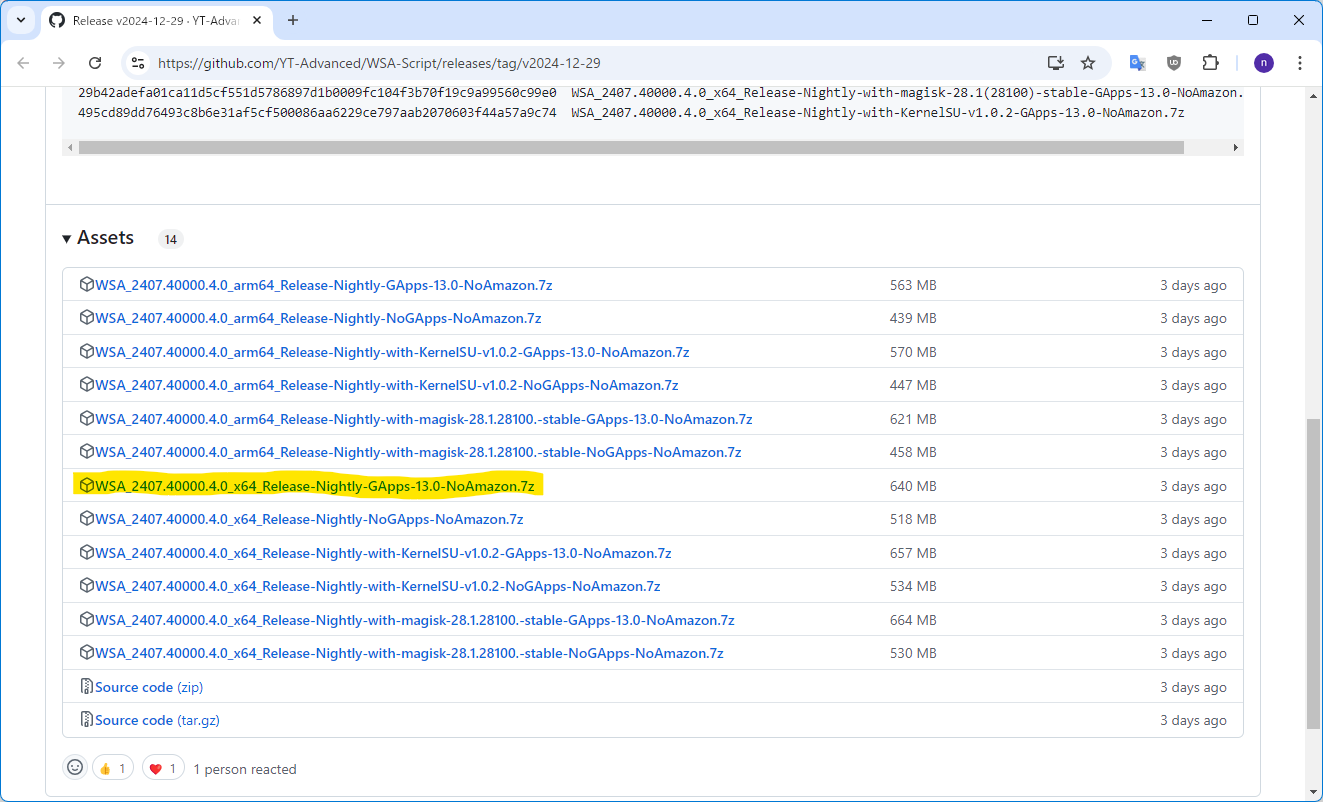The image size is (1323, 802).
Task: Click the install app icon in address bar
Action: point(1055,63)
